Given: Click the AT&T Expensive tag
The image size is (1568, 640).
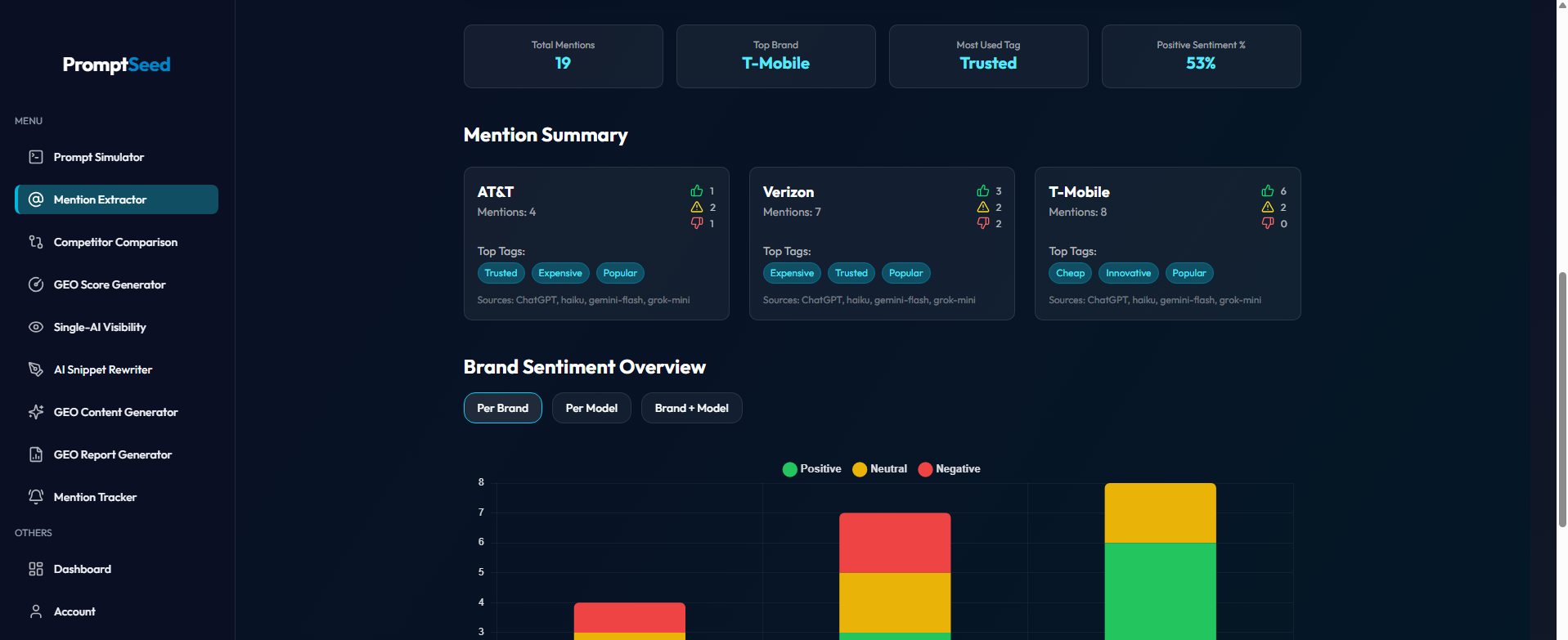Looking at the screenshot, I should coord(560,273).
